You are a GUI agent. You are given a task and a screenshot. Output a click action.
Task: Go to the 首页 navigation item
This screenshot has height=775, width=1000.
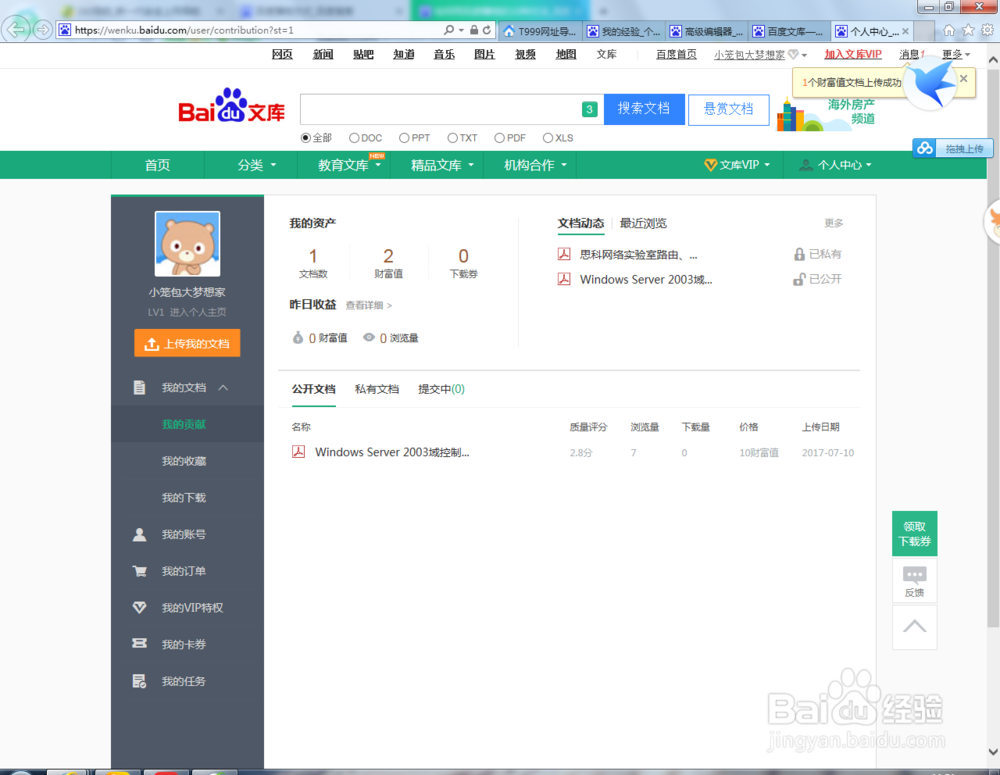(158, 165)
